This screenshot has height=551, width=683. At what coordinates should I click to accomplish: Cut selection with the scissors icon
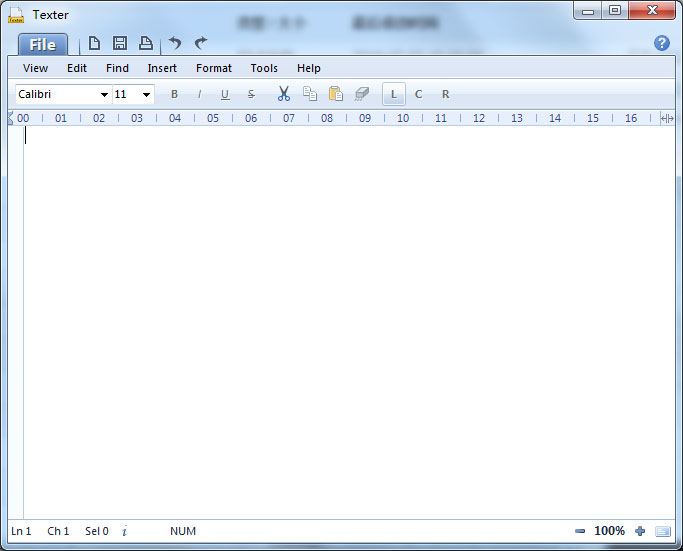(x=284, y=94)
